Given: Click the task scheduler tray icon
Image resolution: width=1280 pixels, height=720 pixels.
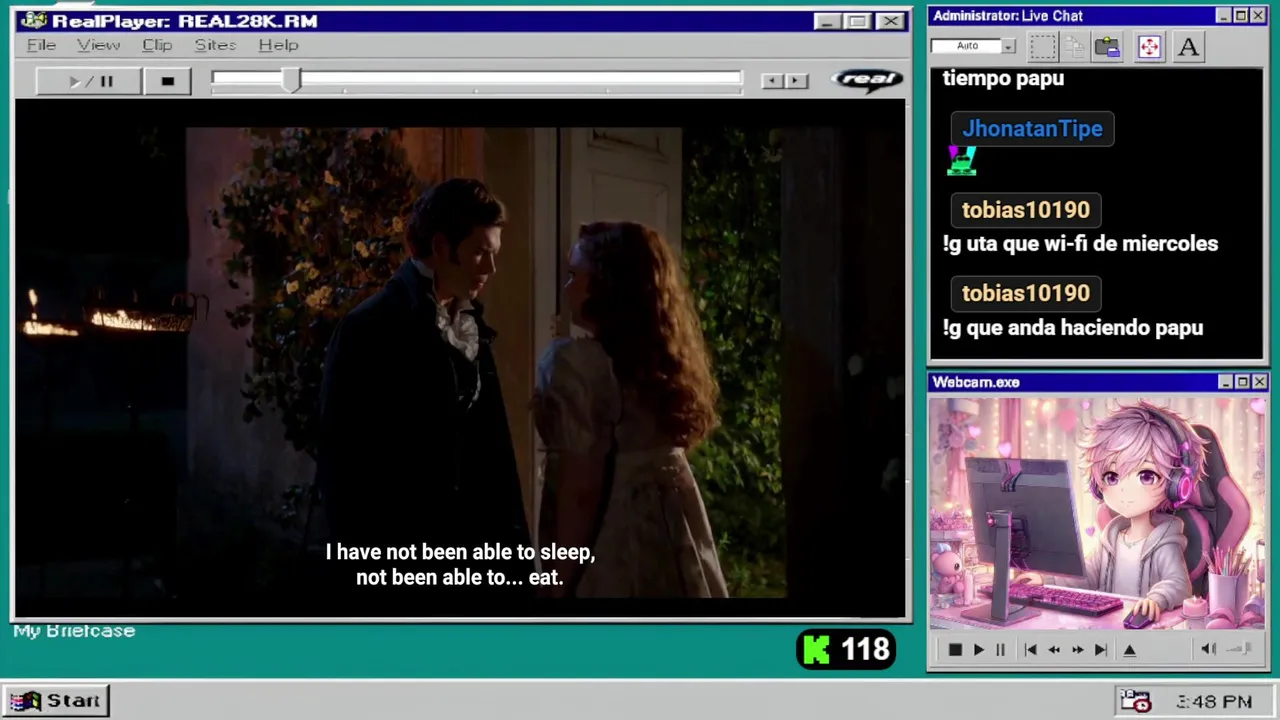Looking at the screenshot, I should click(1136, 701).
